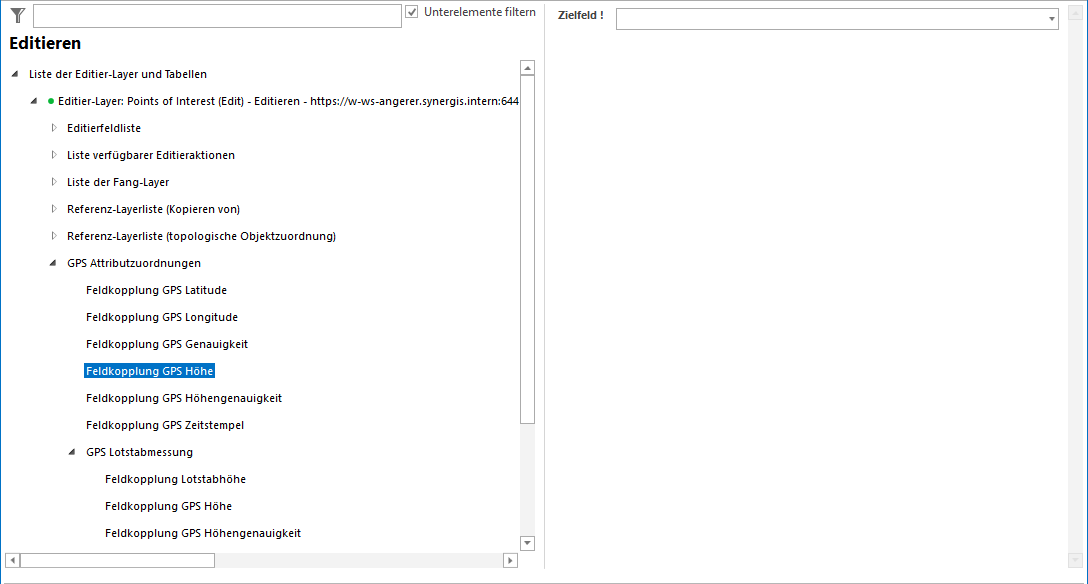Select Feldkopplung GPS Höhe under GPS Lotstabmessung
1088x584 pixels.
point(169,507)
